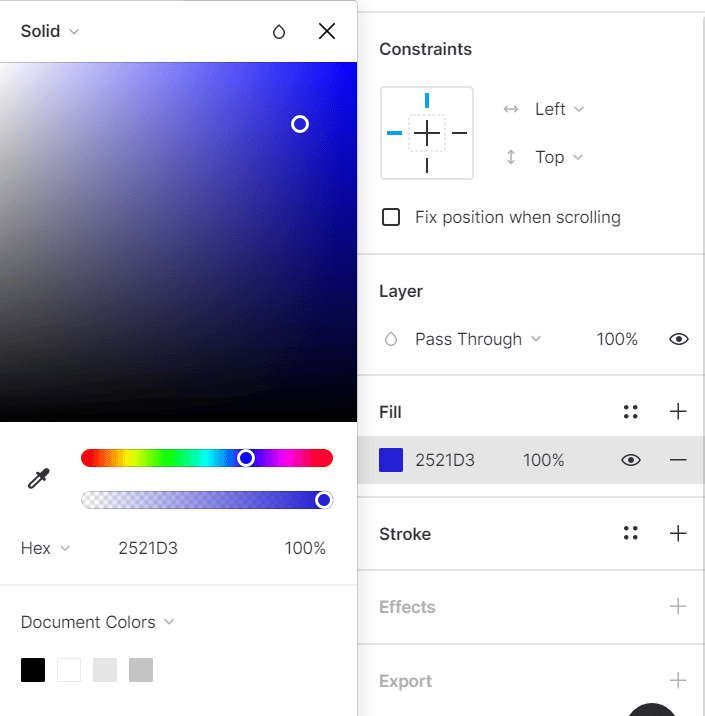The image size is (705, 716).
Task: Hide the 2521D3 fill using eye icon
Action: click(631, 460)
